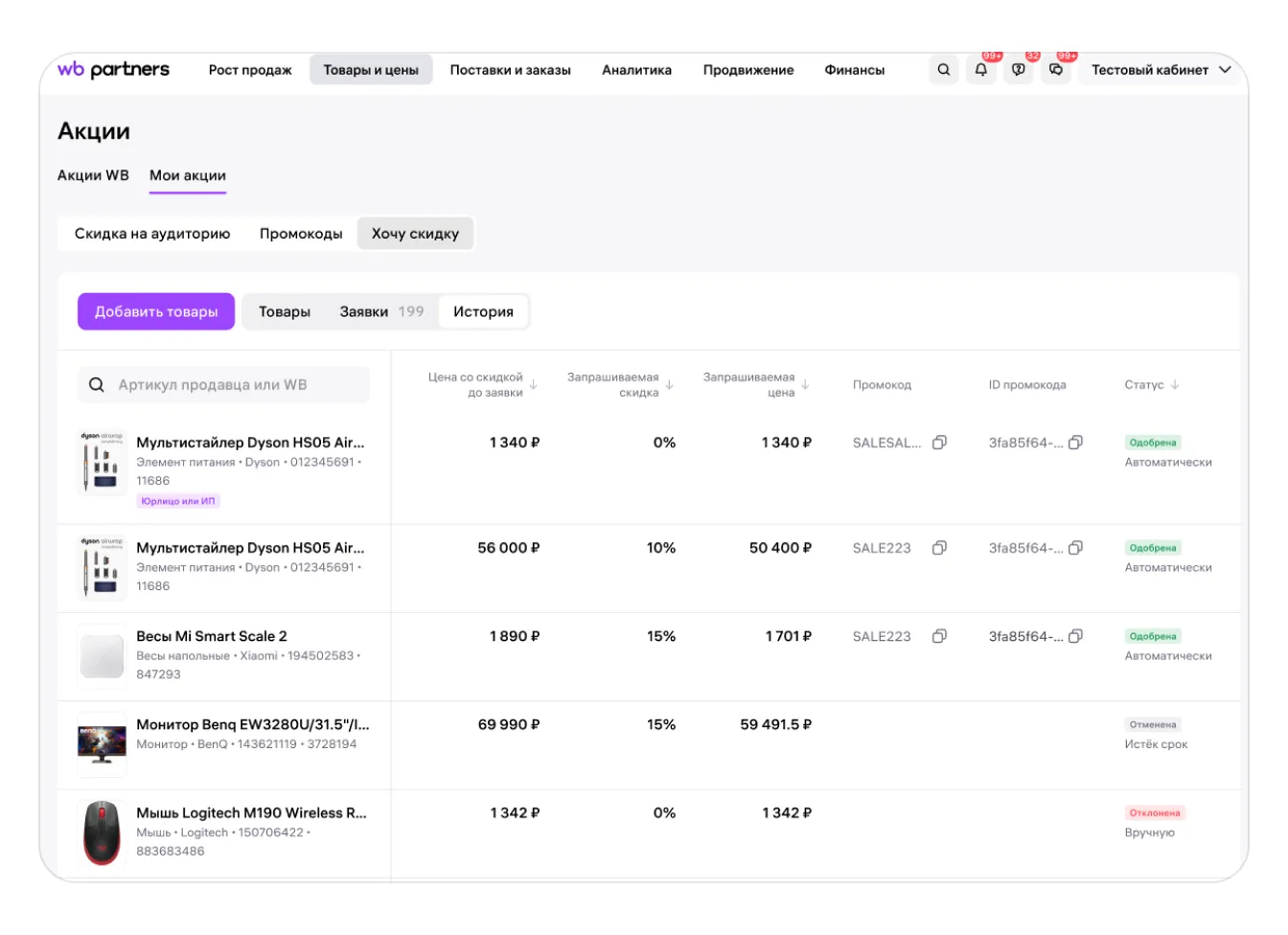Go to the Аналитика menu
The width and height of the screenshot is (1288, 935).
[637, 70]
